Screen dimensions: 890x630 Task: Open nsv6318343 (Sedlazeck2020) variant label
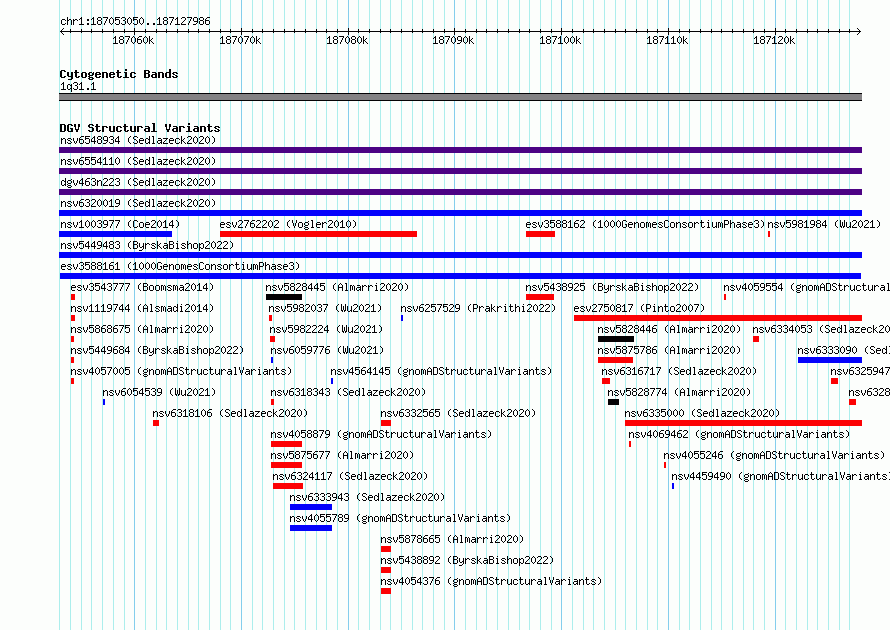(348, 392)
